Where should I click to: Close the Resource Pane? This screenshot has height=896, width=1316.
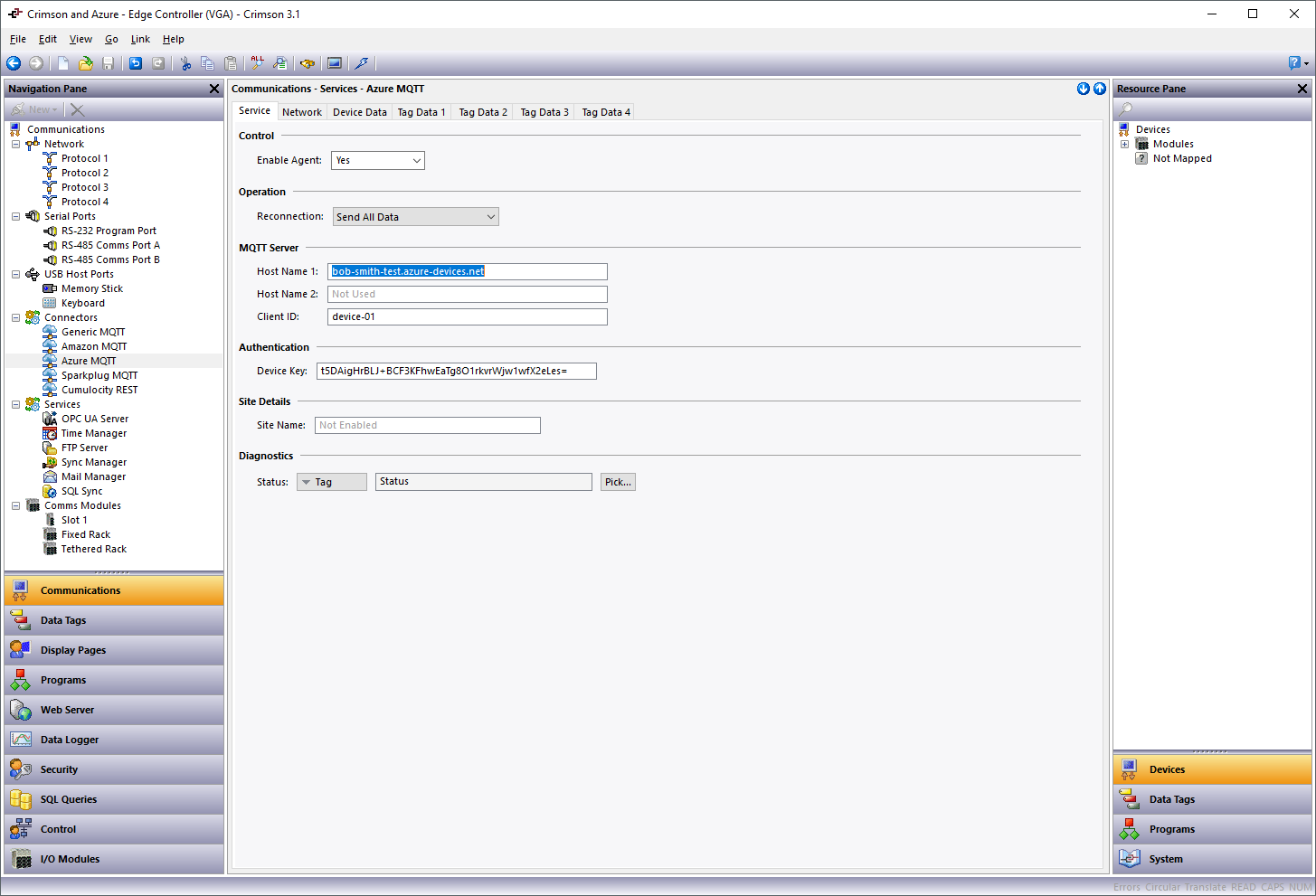(x=1302, y=89)
